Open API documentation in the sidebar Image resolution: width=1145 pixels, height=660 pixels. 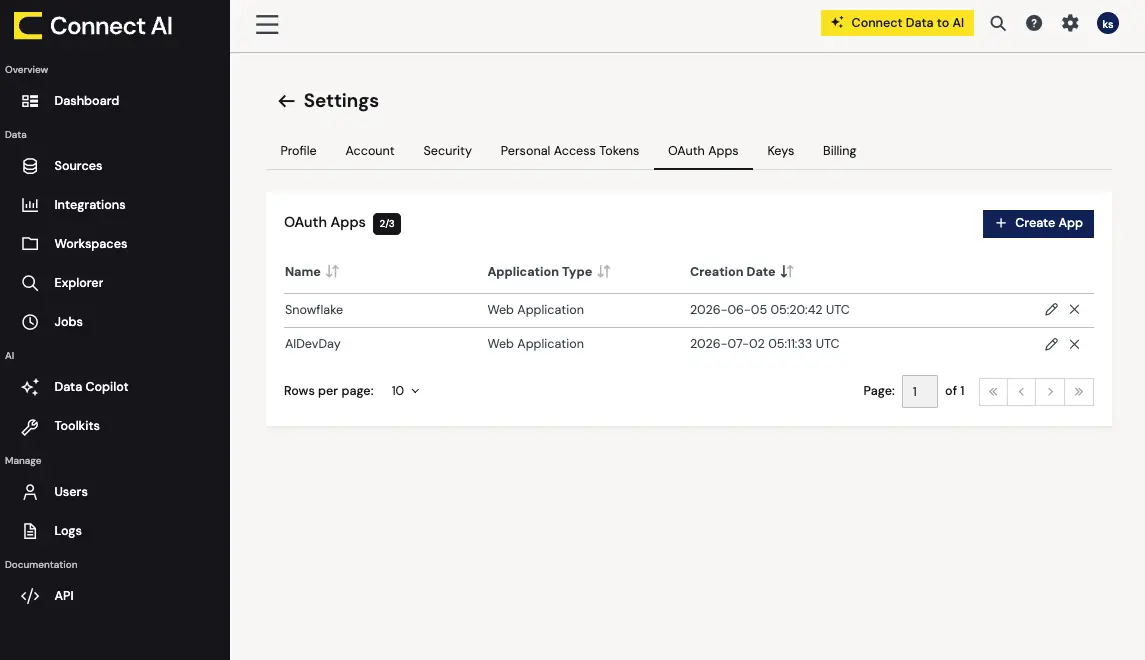pyautogui.click(x=64, y=596)
